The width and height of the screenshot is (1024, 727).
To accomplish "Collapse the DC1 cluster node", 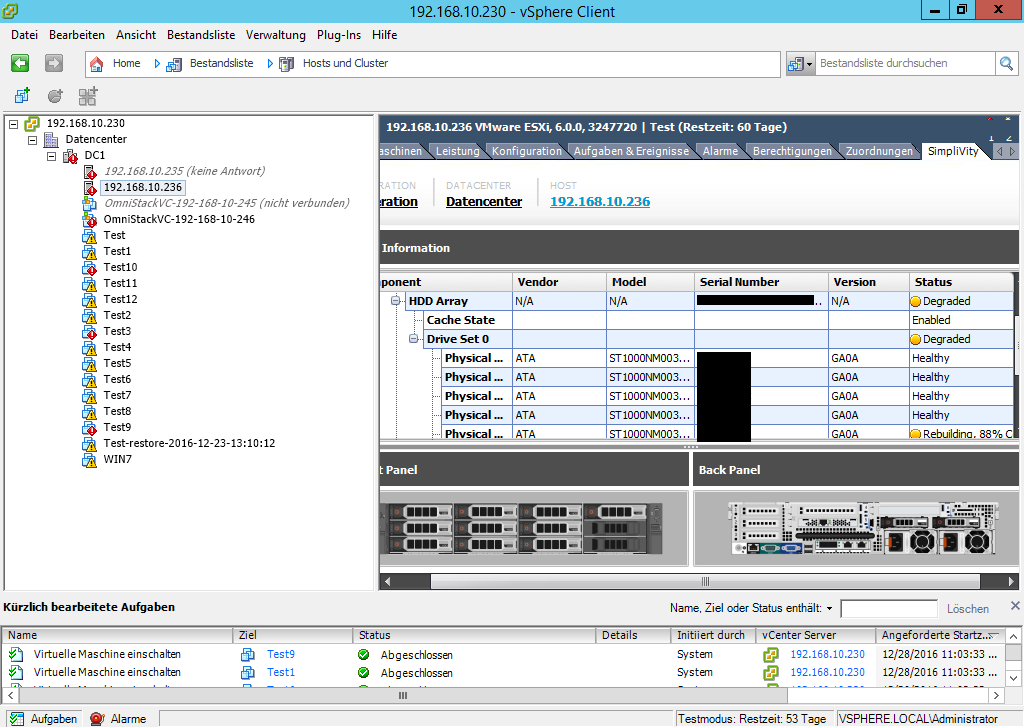I will [51, 155].
